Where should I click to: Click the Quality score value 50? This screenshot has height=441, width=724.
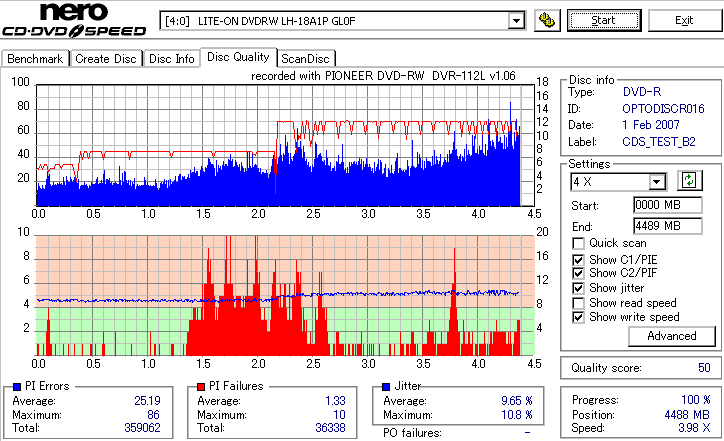704,368
